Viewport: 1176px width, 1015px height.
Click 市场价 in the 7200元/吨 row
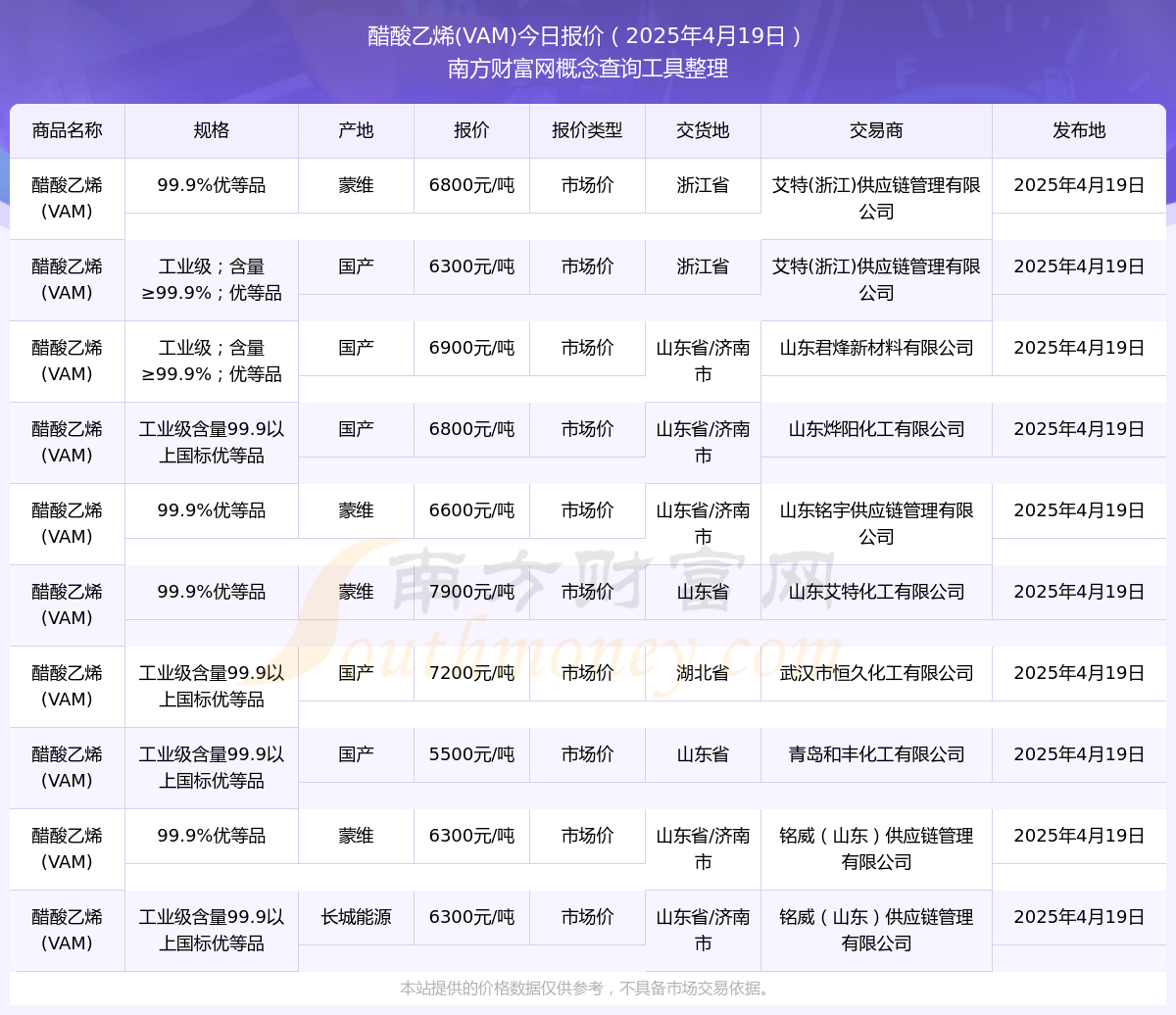(x=587, y=673)
